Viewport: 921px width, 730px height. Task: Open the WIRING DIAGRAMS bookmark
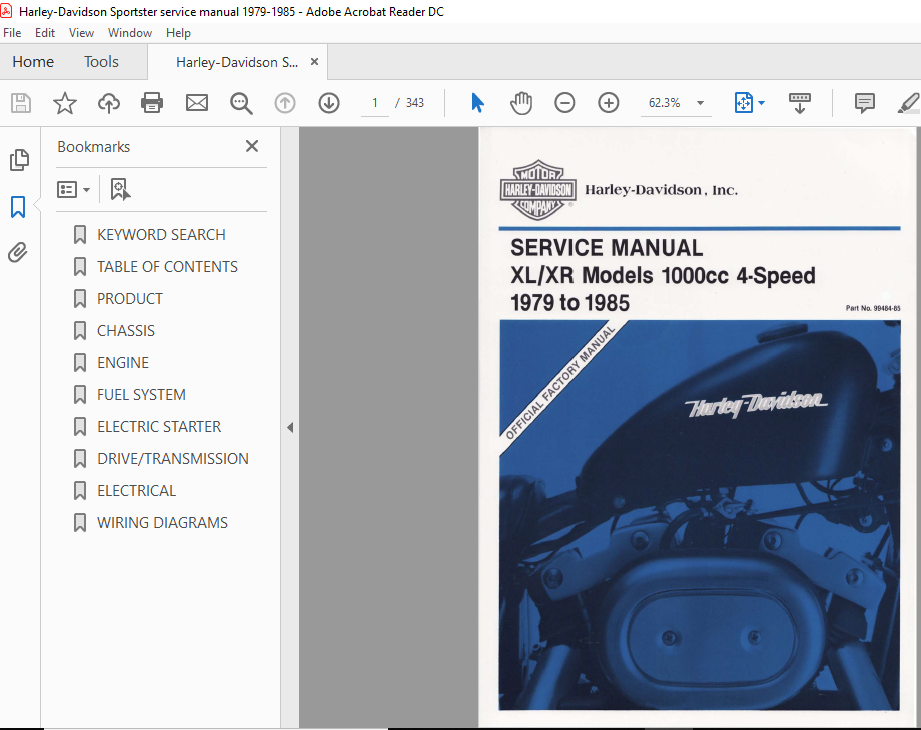tap(162, 523)
